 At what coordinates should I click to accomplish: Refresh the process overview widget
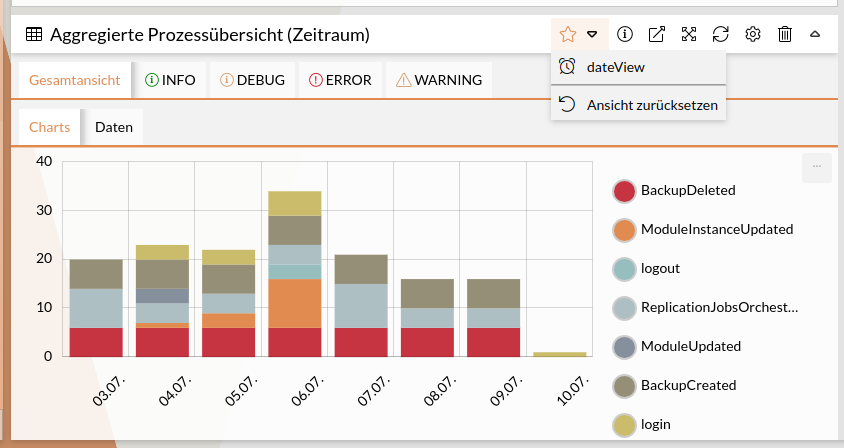(721, 34)
